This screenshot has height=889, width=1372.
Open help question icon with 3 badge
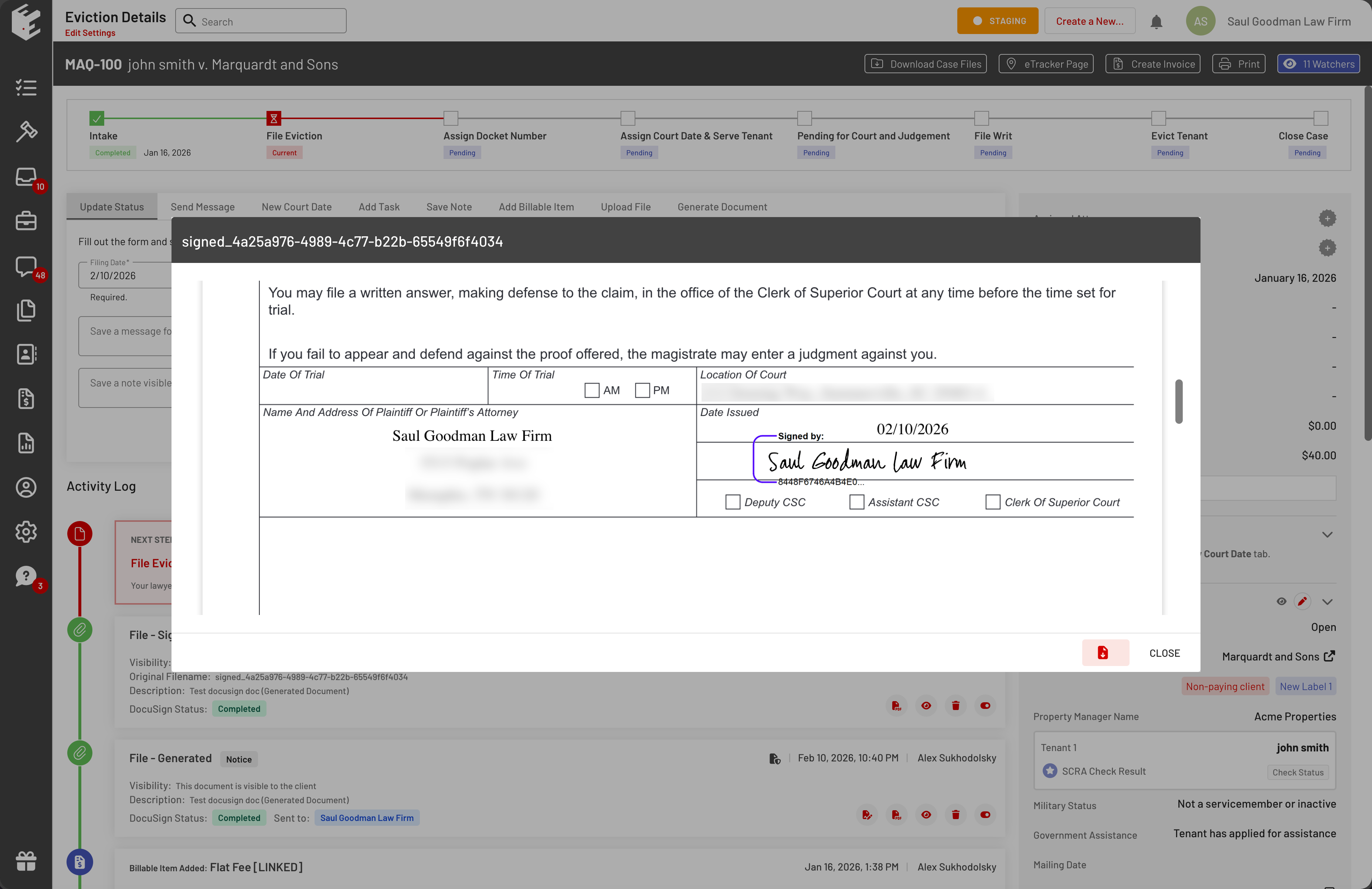point(26,576)
